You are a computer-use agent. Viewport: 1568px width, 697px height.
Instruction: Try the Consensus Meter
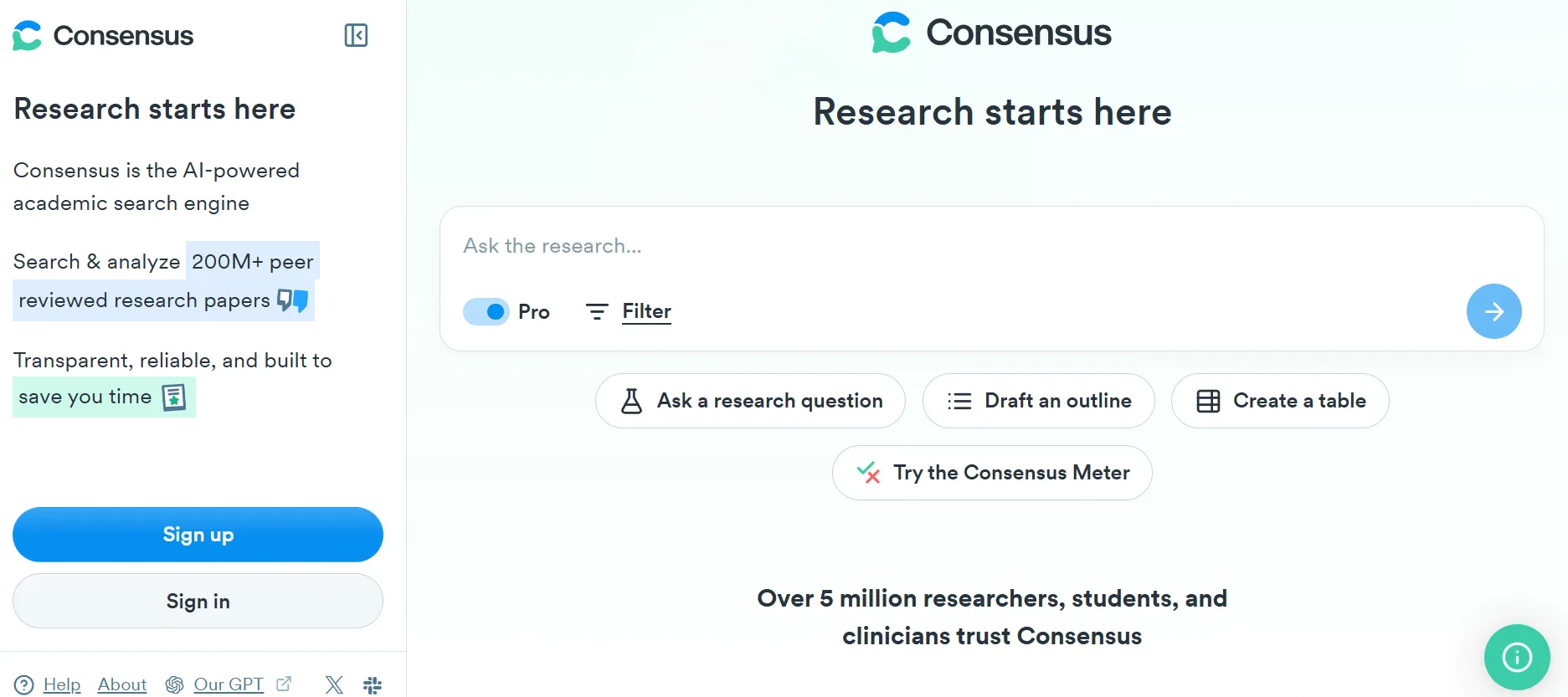pyautogui.click(x=991, y=473)
